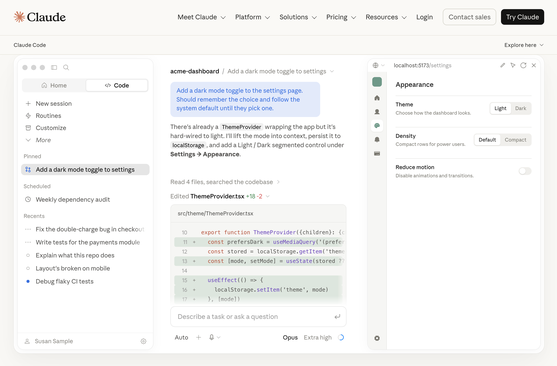Choose Compact density
The image size is (557, 366).
(x=515, y=140)
